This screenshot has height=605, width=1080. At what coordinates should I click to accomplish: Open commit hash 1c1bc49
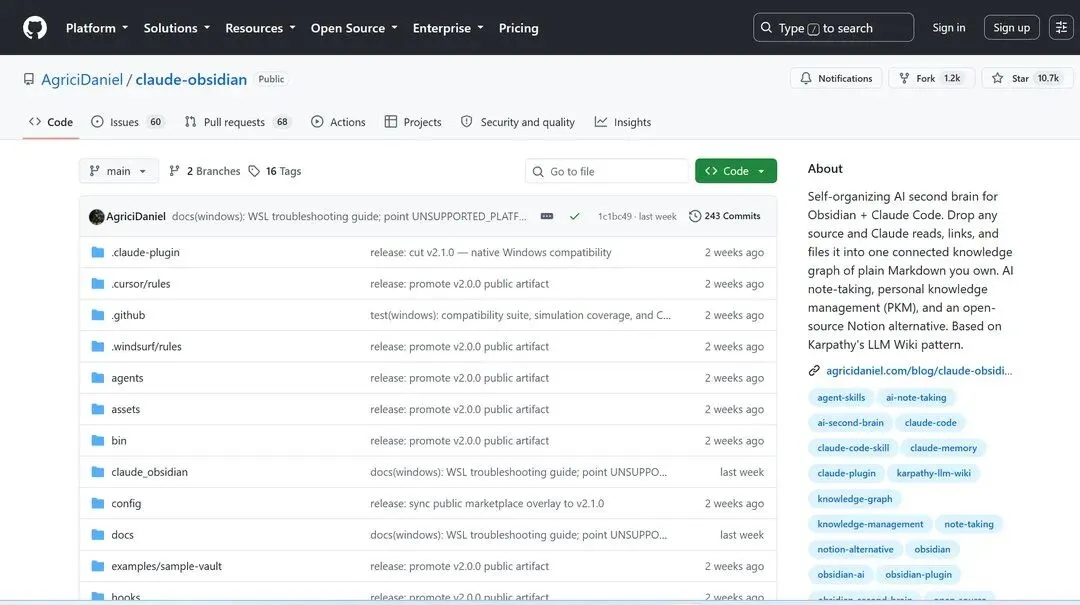(x=614, y=216)
